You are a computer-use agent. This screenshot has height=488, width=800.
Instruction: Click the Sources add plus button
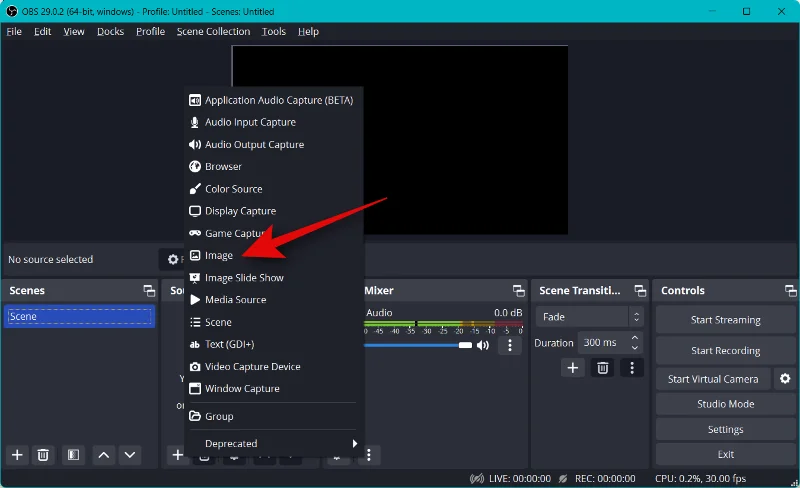pyautogui.click(x=177, y=454)
